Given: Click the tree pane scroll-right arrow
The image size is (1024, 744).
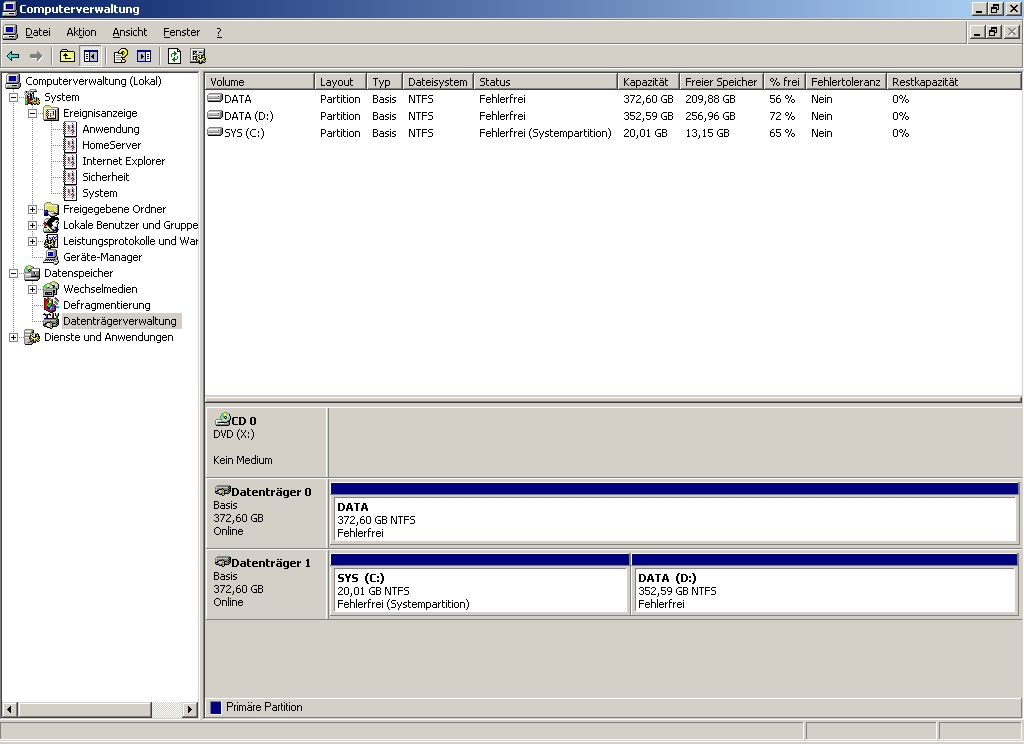Looking at the screenshot, I should [189, 709].
